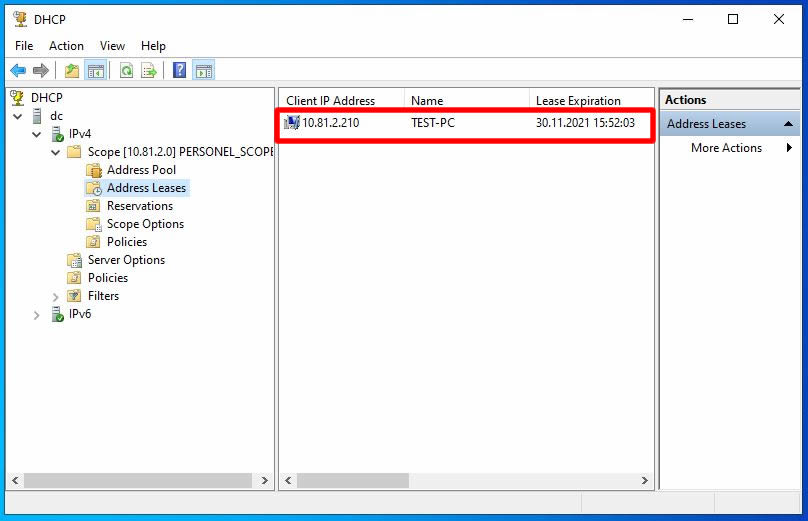Image resolution: width=808 pixels, height=521 pixels.
Task: Click the Up one level folder icon
Action: point(72,70)
